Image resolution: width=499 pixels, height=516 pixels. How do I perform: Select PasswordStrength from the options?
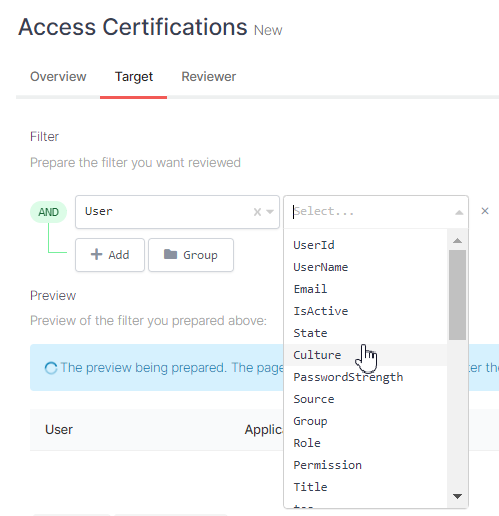coord(365,377)
